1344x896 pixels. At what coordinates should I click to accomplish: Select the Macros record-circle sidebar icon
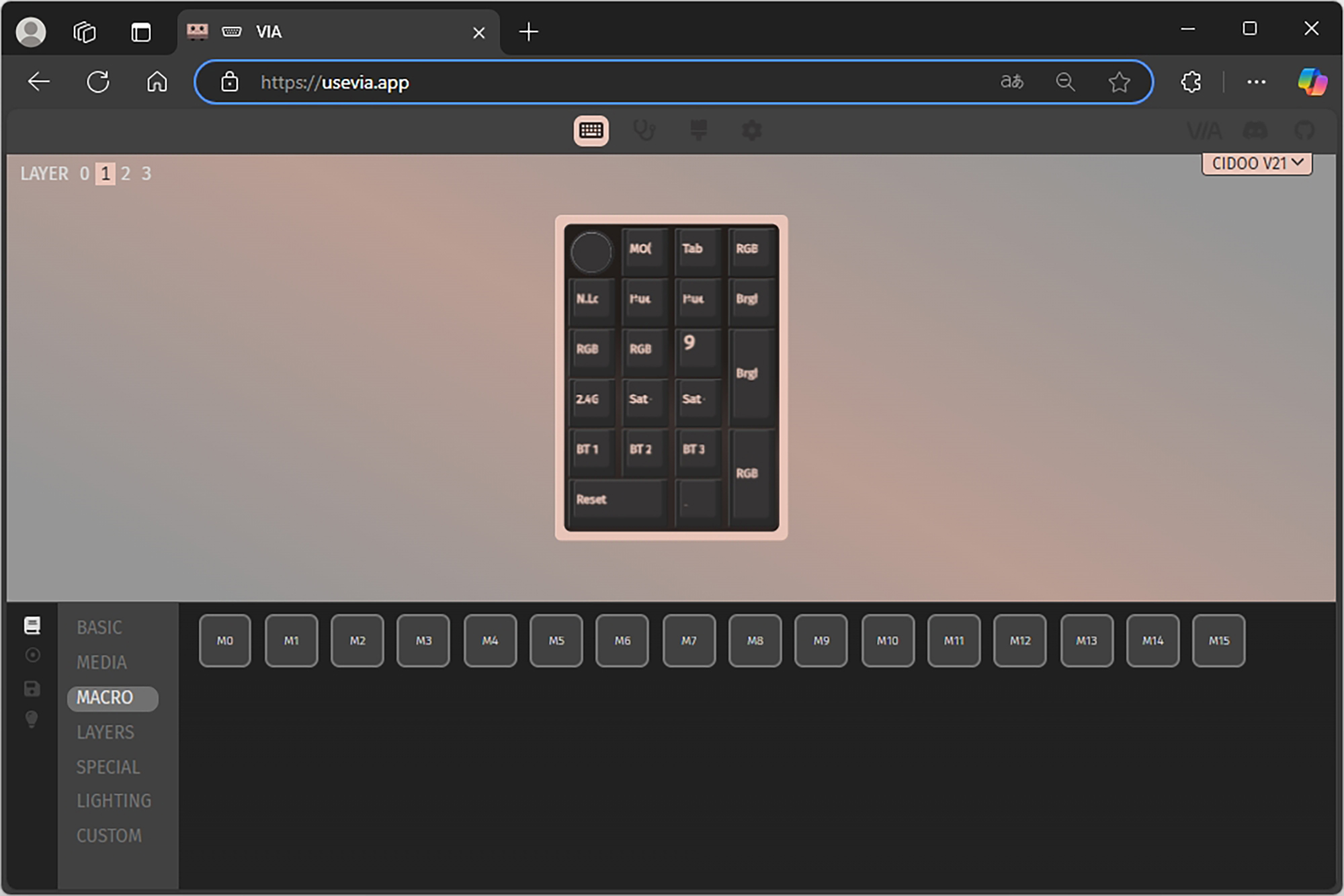click(x=32, y=655)
